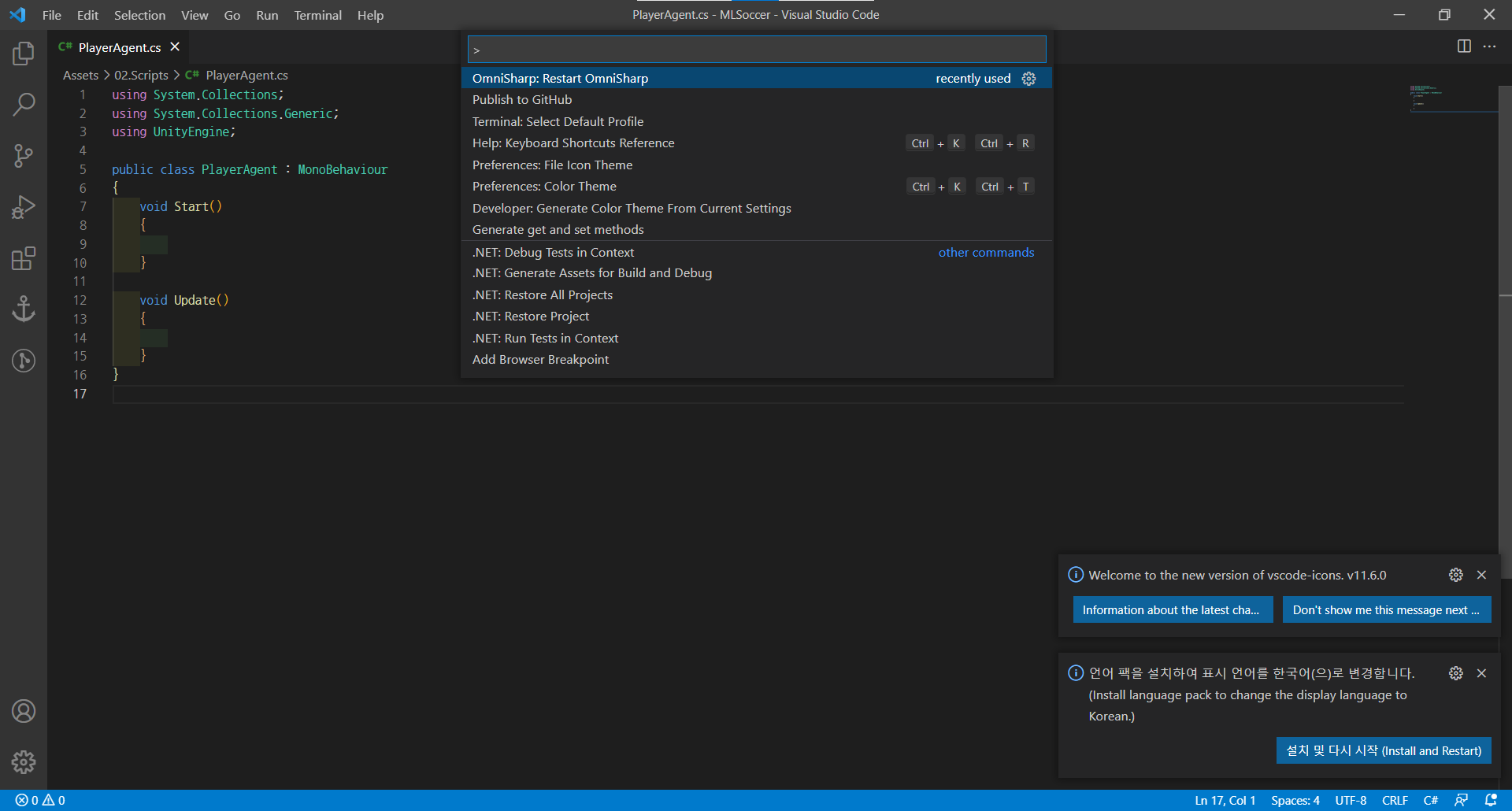Split the editor to the right
1512x811 pixels.
click(1464, 46)
